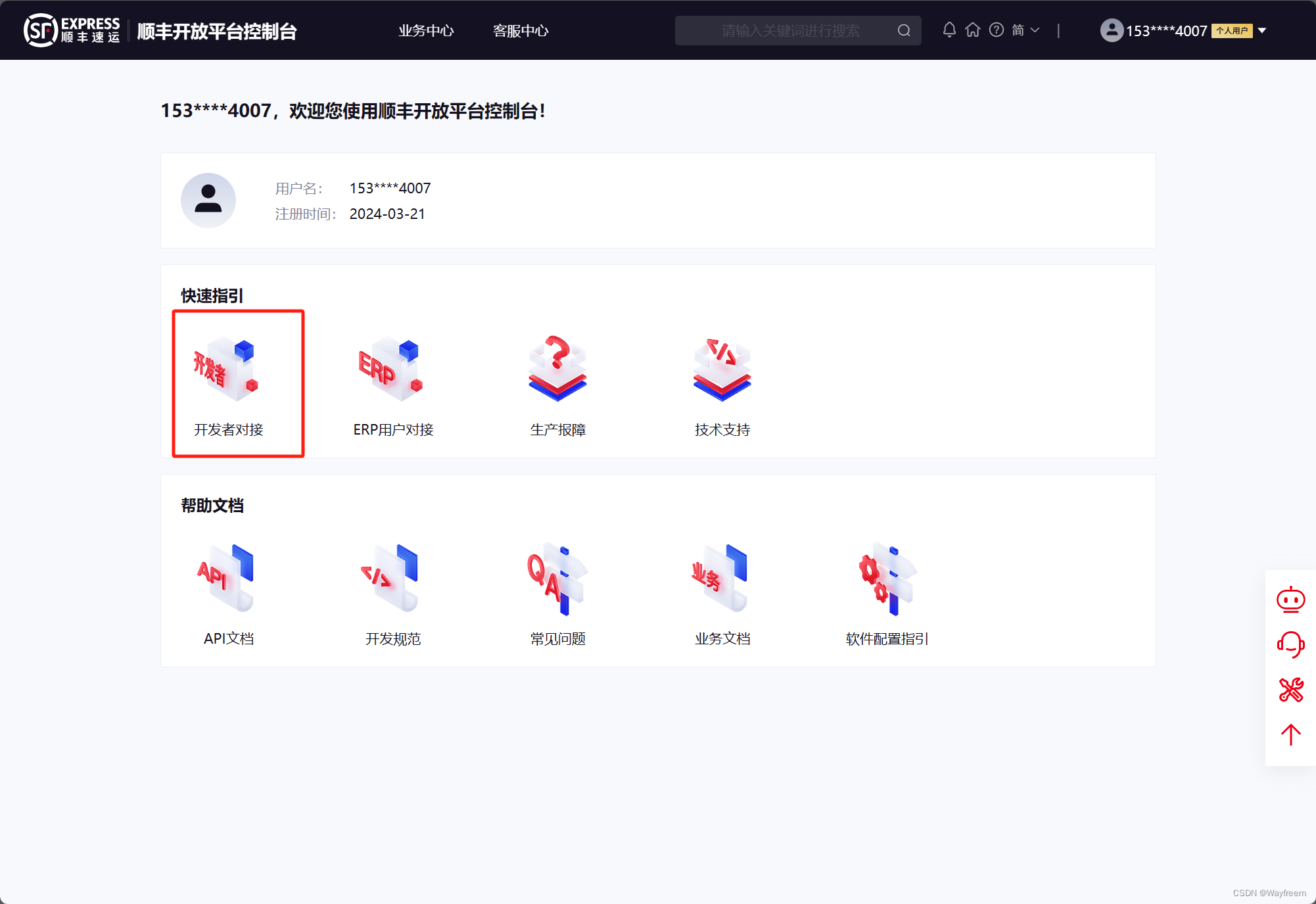Click the home icon in header
The image size is (1316, 904).
coord(973,30)
